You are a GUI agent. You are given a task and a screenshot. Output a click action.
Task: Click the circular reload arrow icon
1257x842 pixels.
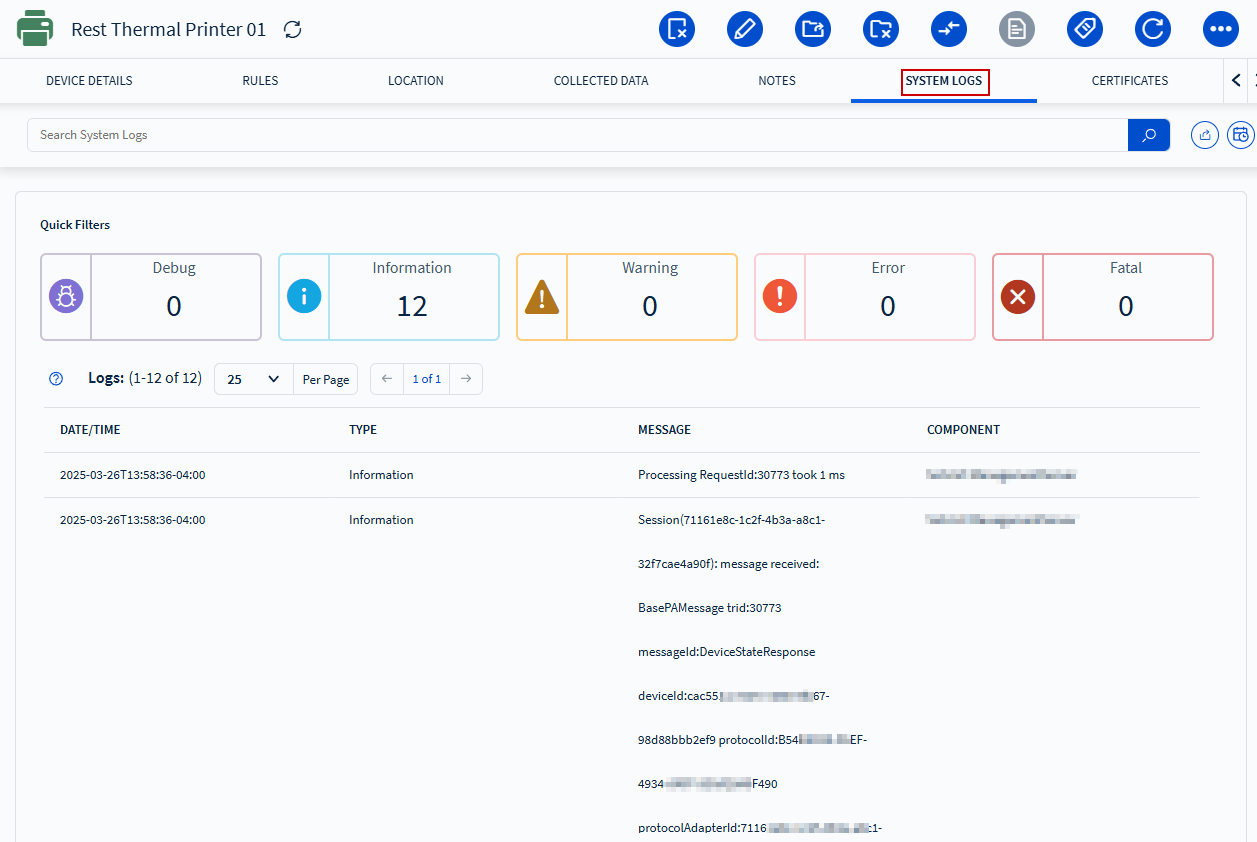click(x=1153, y=29)
